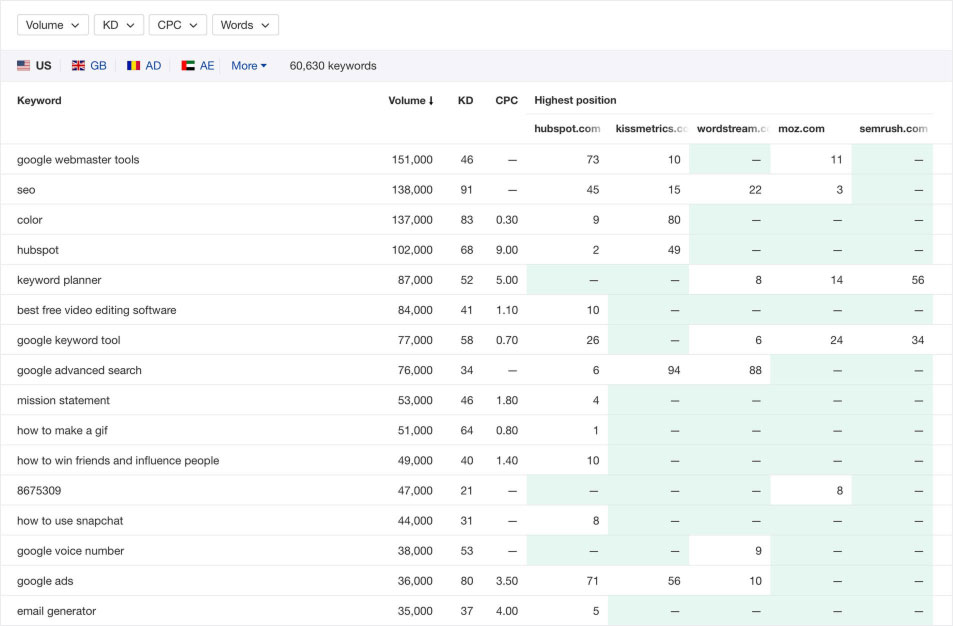Image resolution: width=953 pixels, height=626 pixels.
Task: Open the CPC filter dropdown
Action: pyautogui.click(x=177, y=25)
